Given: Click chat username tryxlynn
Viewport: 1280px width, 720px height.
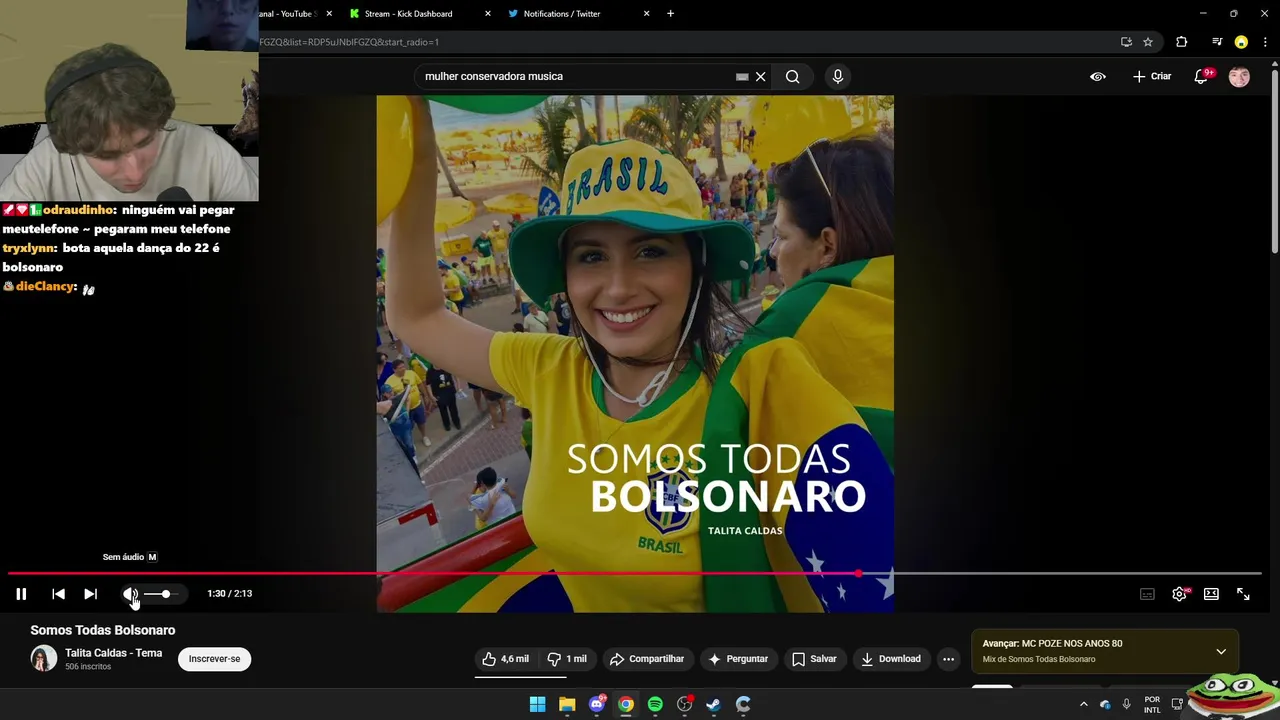Looking at the screenshot, I should 28,248.
